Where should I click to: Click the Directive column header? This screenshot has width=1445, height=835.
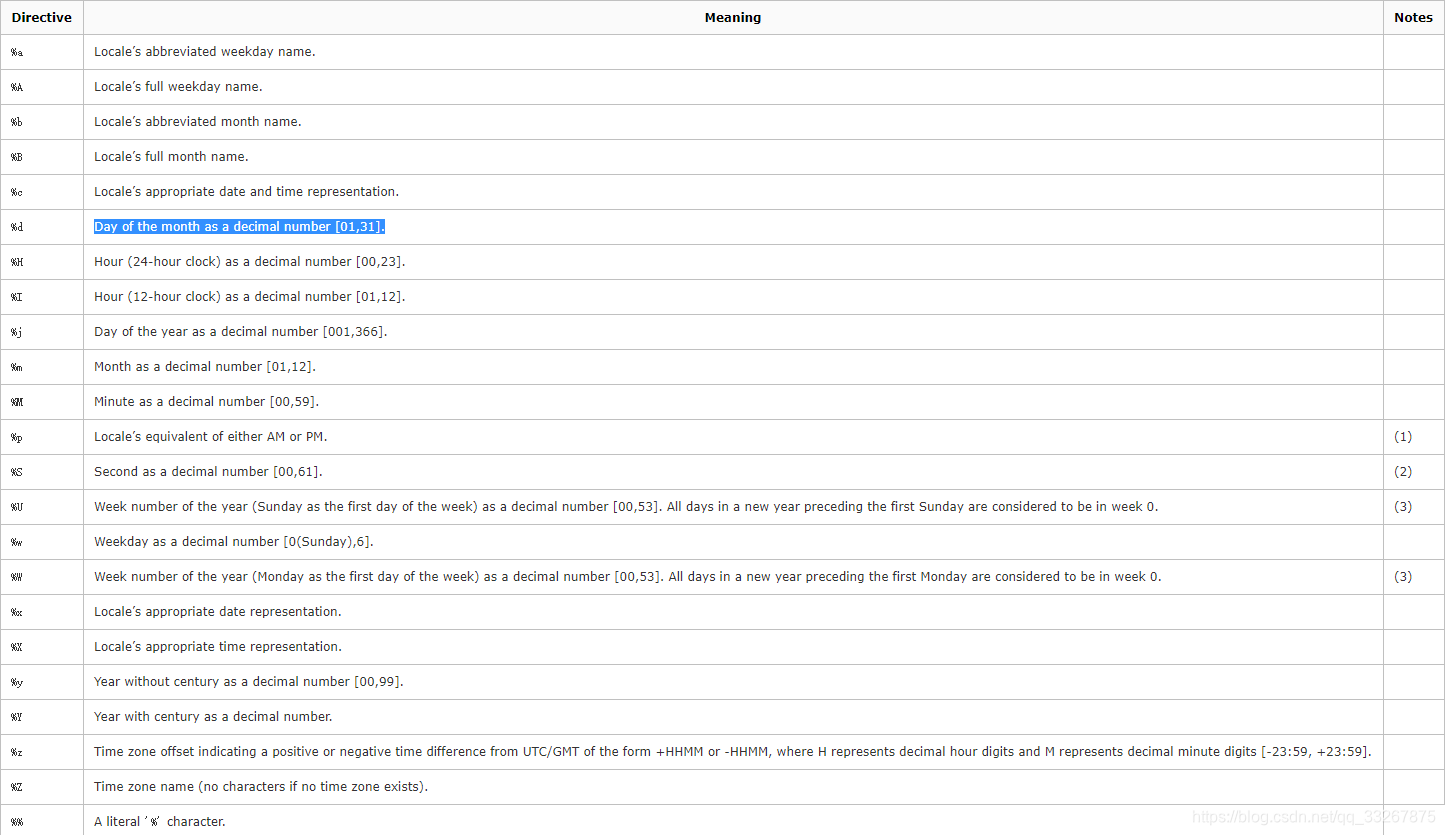(x=42, y=18)
